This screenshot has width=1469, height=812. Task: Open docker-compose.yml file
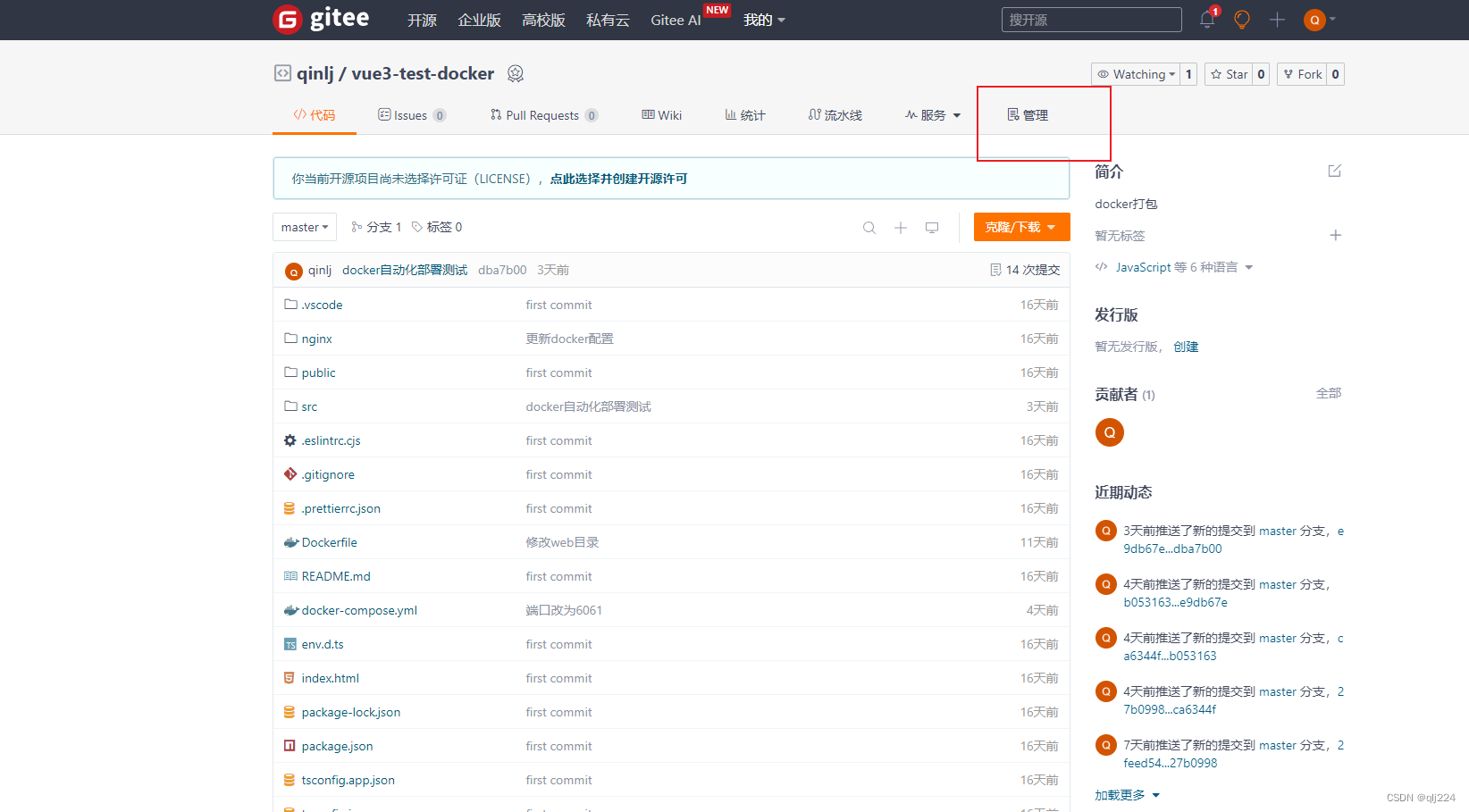click(359, 610)
